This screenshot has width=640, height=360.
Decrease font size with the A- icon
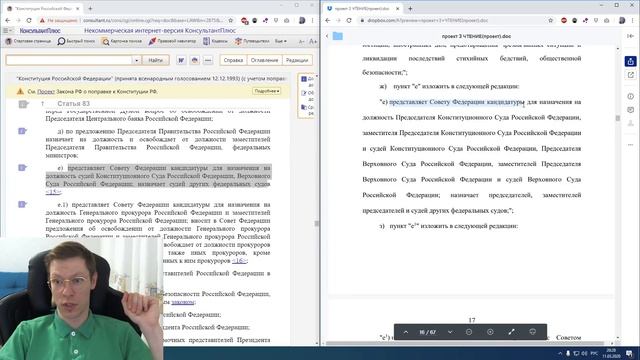302,41
